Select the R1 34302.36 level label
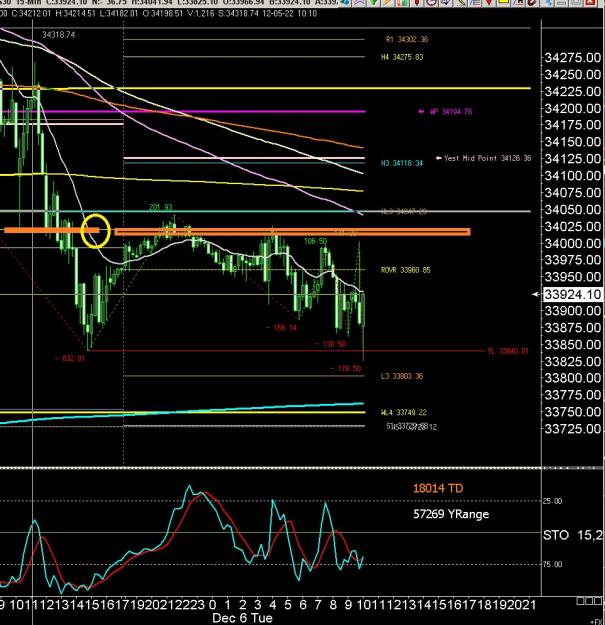Screen dimensions: 605x625 pos(407,39)
